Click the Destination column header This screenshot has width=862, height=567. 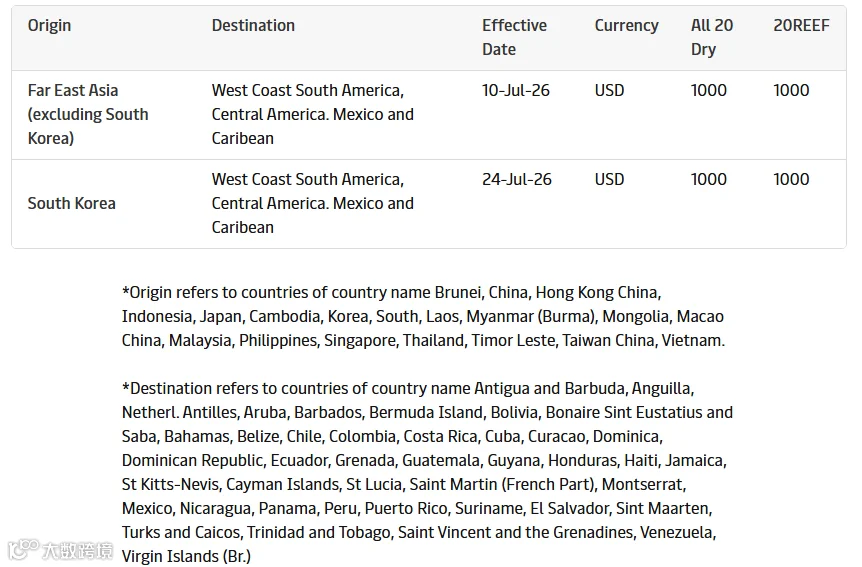pos(253,26)
